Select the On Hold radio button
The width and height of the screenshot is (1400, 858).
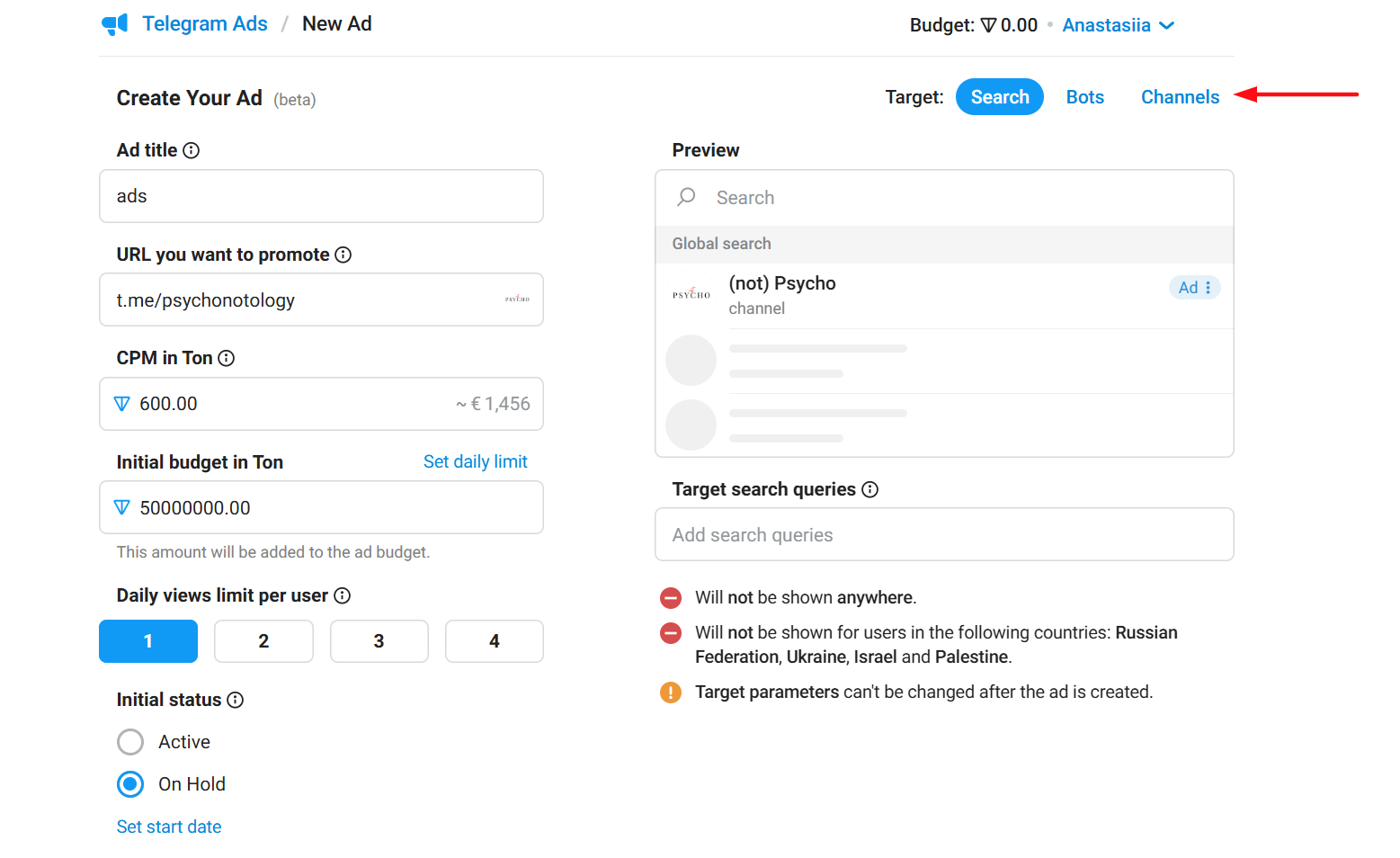[130, 784]
